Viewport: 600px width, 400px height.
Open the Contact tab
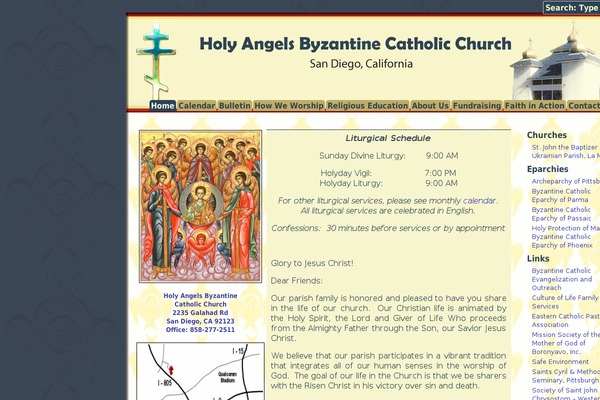[583, 106]
